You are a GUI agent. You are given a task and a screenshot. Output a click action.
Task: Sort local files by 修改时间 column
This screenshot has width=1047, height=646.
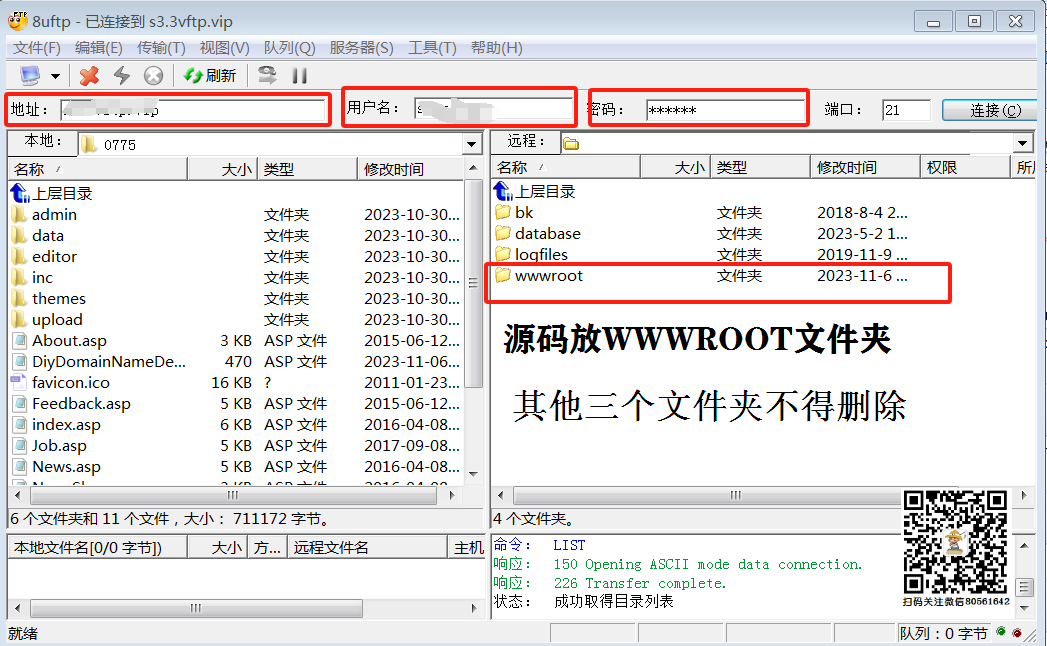pos(393,170)
